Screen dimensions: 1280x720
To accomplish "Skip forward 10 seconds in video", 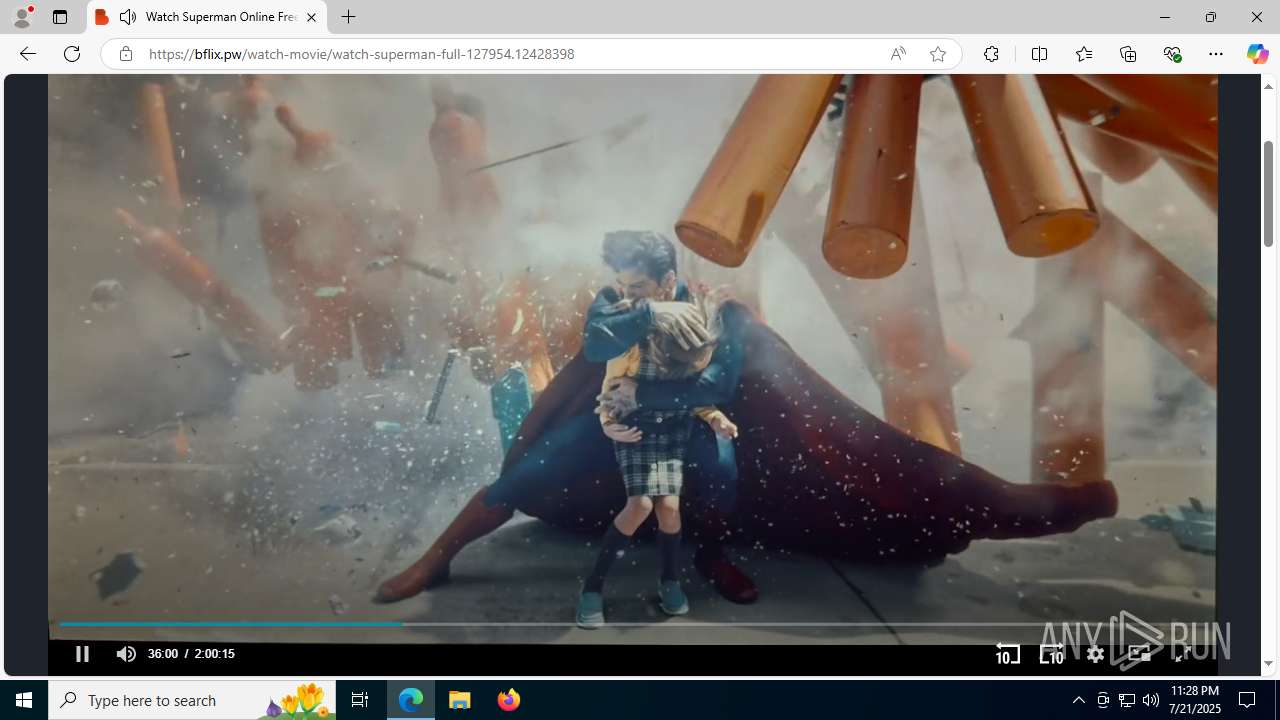I will tap(1051, 654).
